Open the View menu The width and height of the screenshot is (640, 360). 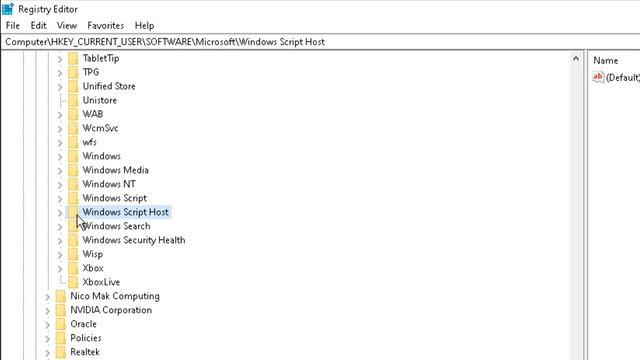(67, 25)
